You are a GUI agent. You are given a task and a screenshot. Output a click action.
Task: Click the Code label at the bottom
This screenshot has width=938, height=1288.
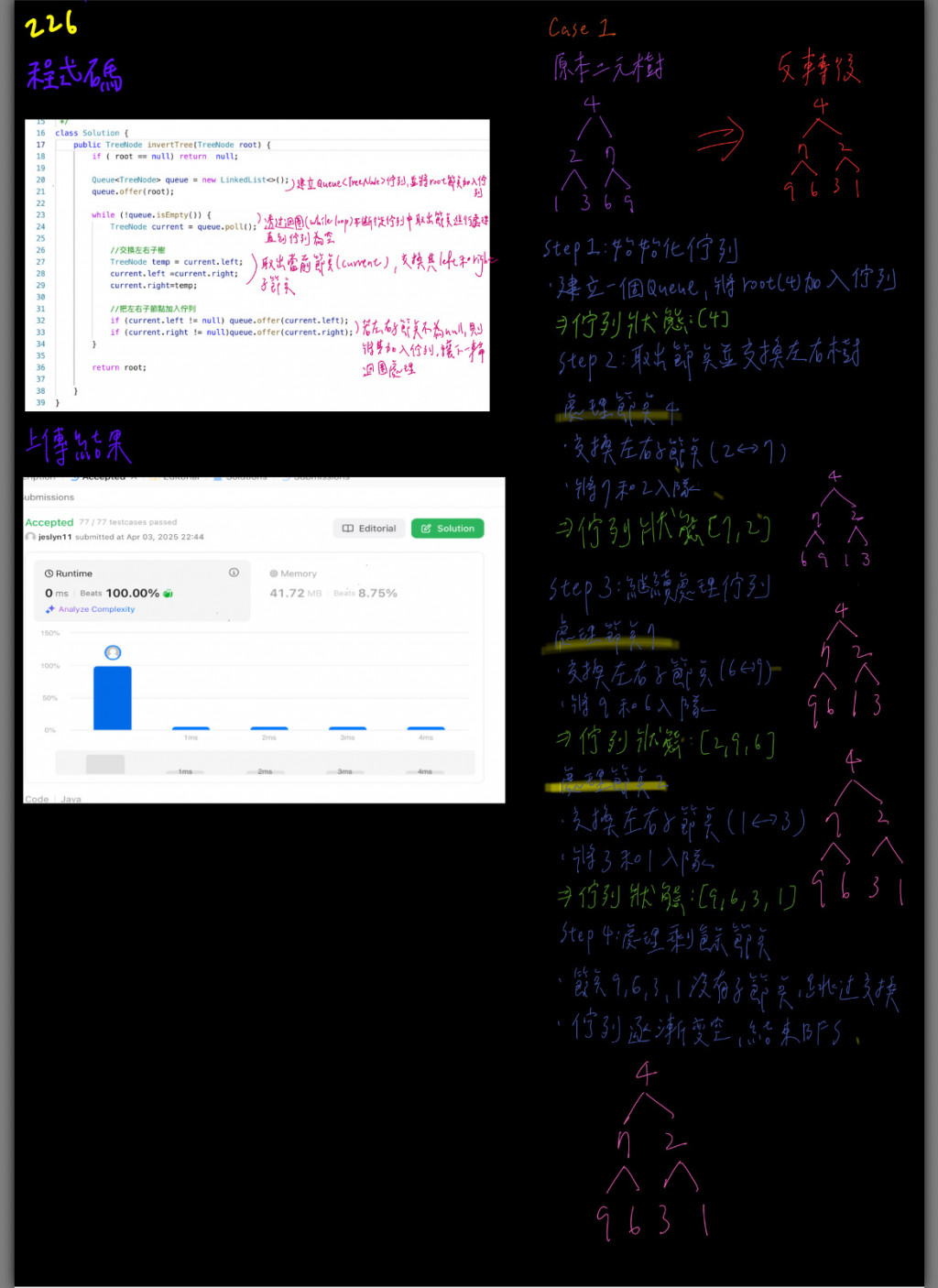point(37,799)
